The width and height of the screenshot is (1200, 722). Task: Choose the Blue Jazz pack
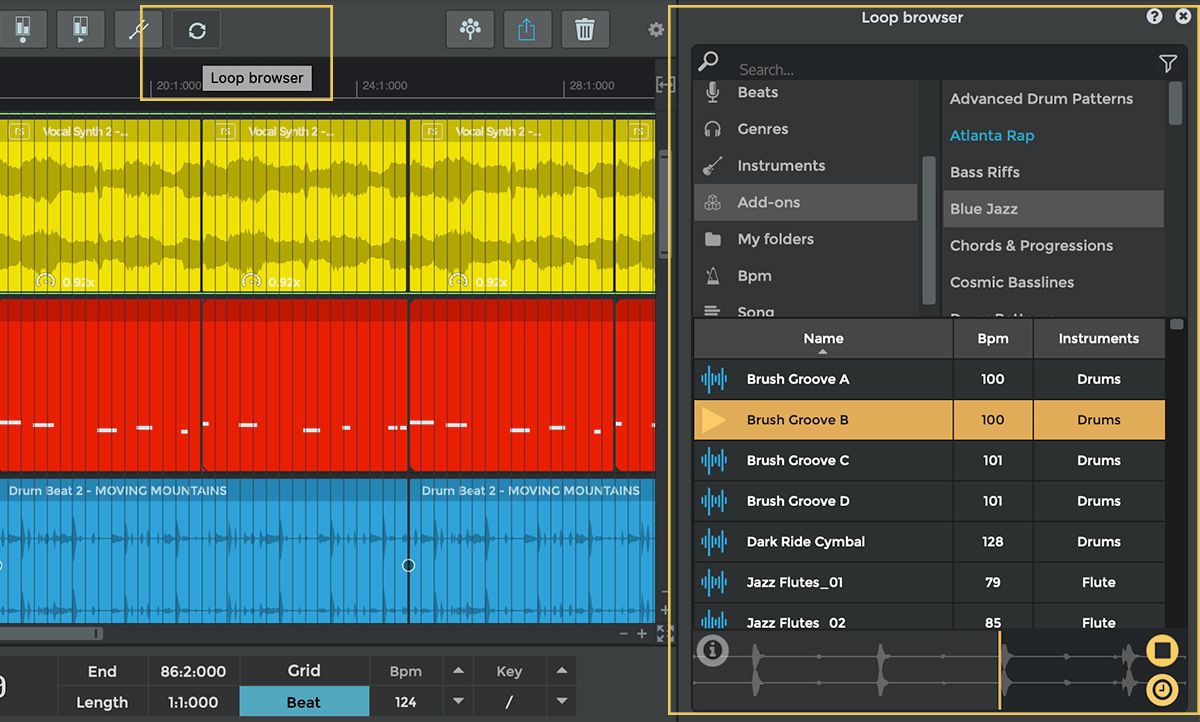tap(1053, 209)
